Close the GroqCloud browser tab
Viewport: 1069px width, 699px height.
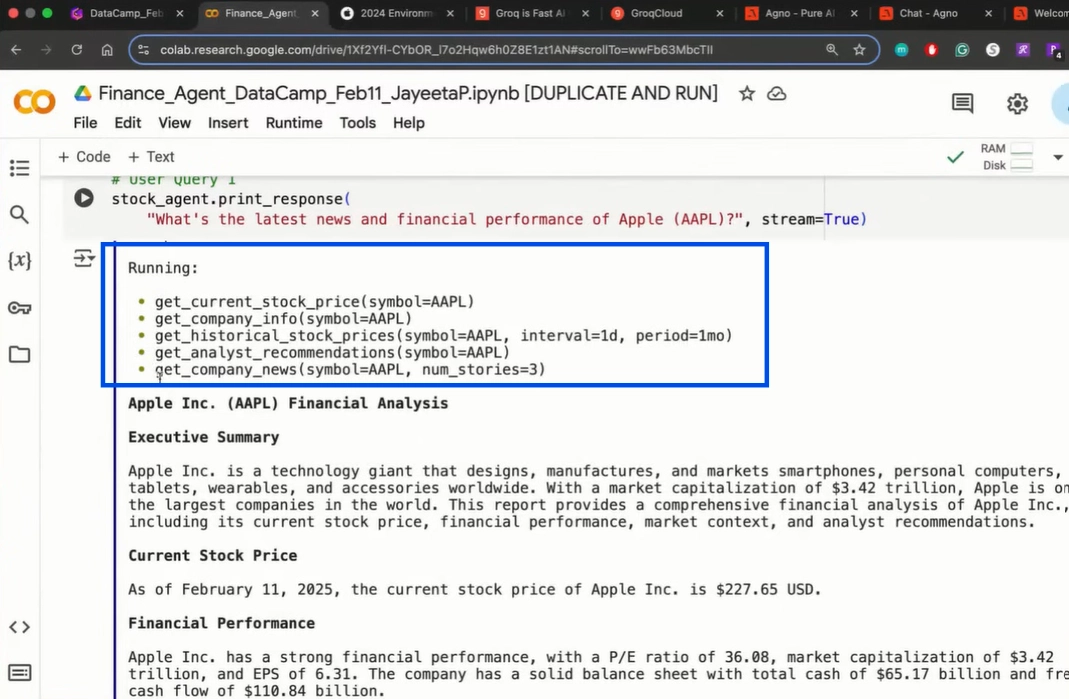coord(719,14)
